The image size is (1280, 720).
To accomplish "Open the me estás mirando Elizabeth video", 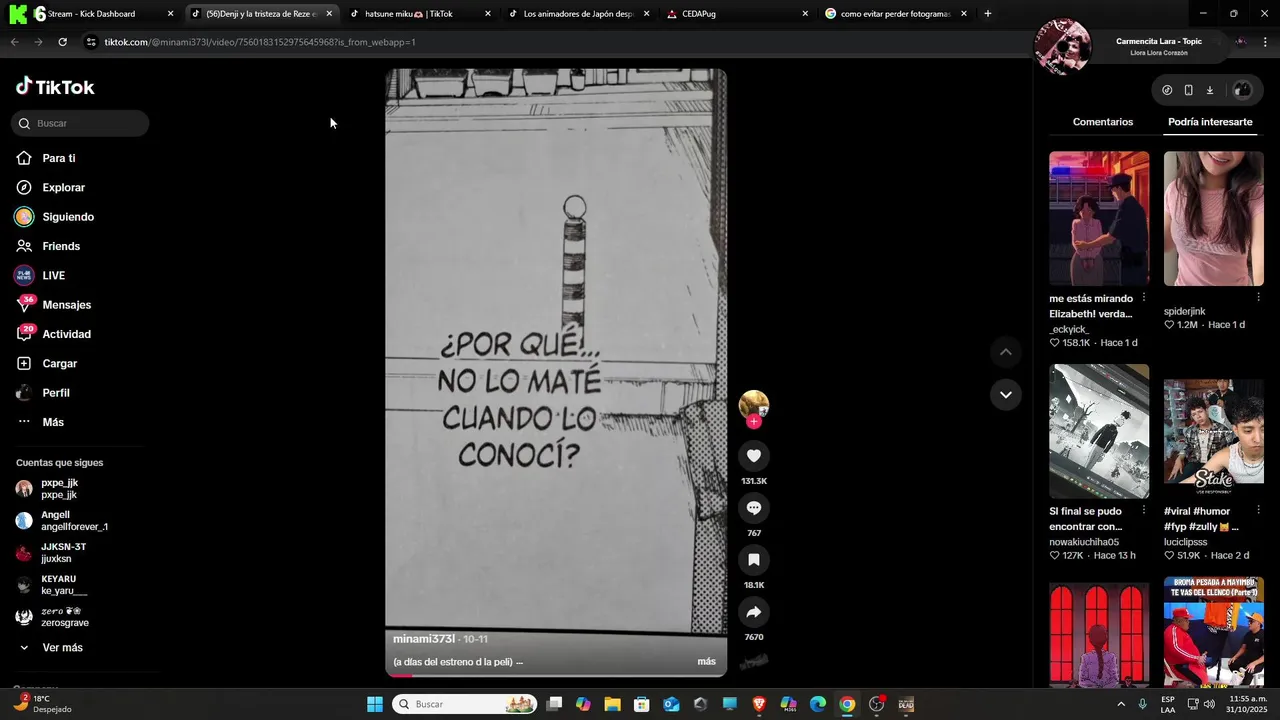I will pyautogui.click(x=1099, y=219).
